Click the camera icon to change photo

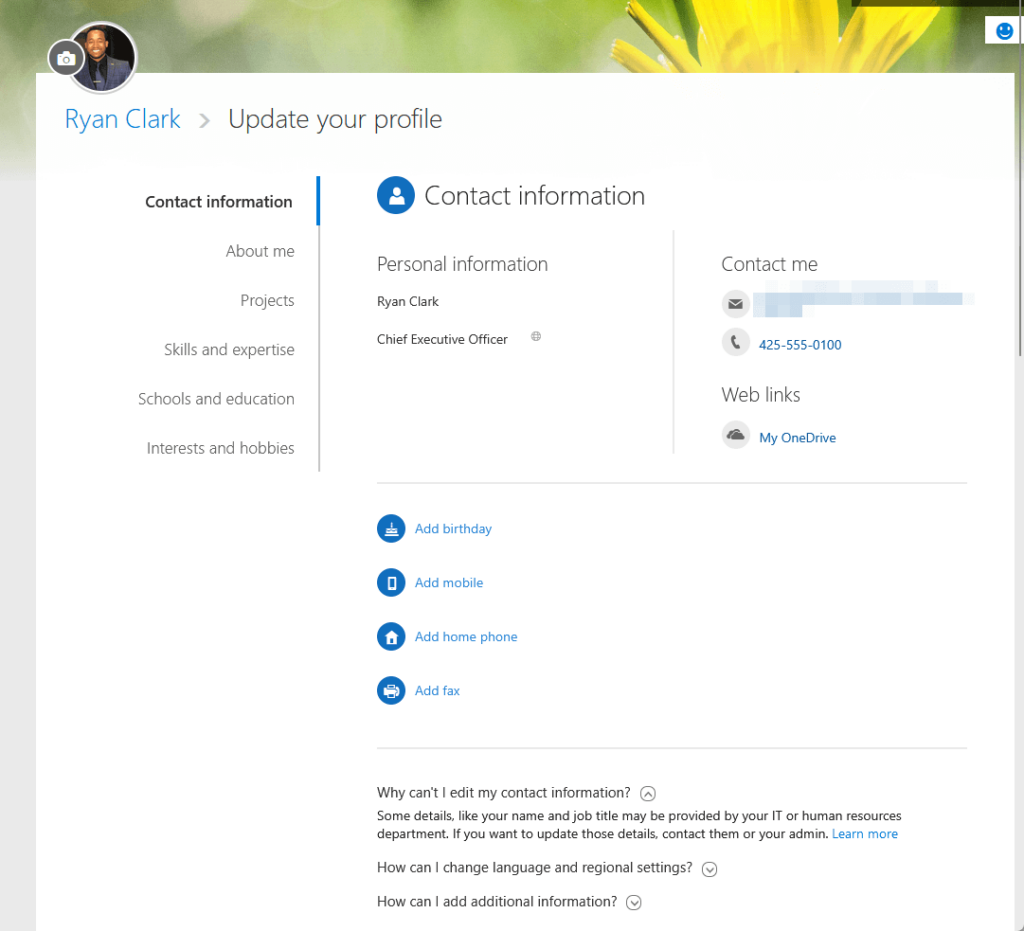[65, 59]
